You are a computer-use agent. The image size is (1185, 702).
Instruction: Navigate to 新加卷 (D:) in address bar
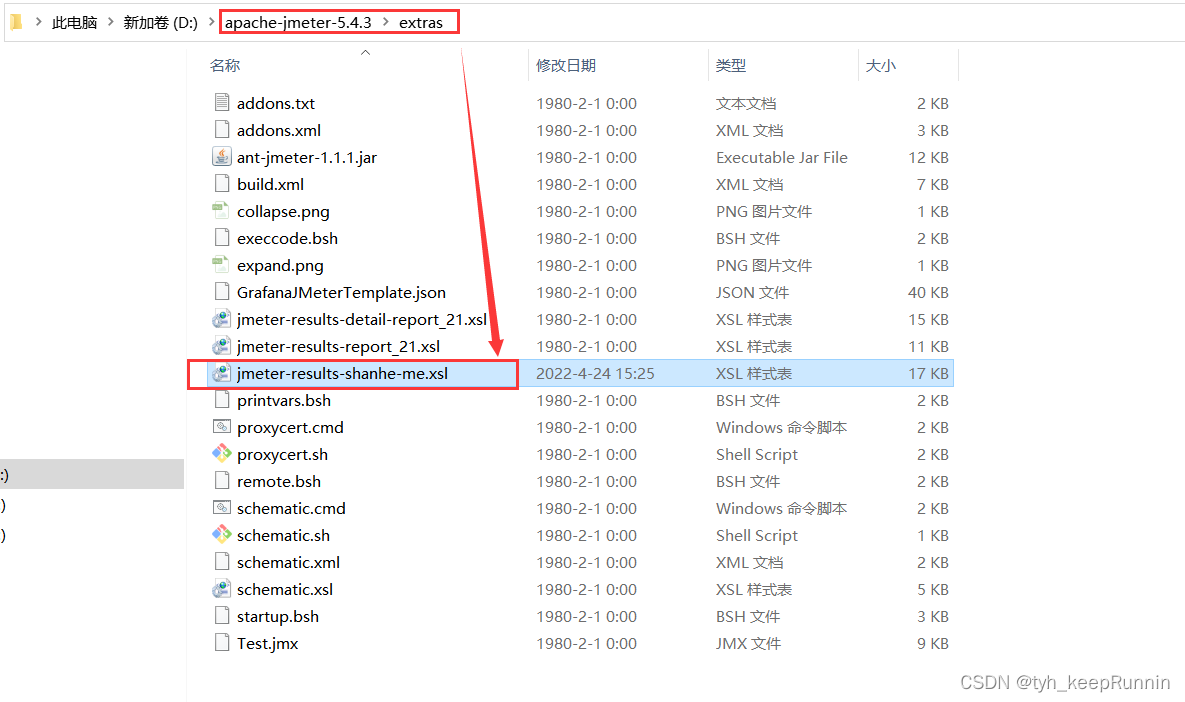[x=160, y=23]
